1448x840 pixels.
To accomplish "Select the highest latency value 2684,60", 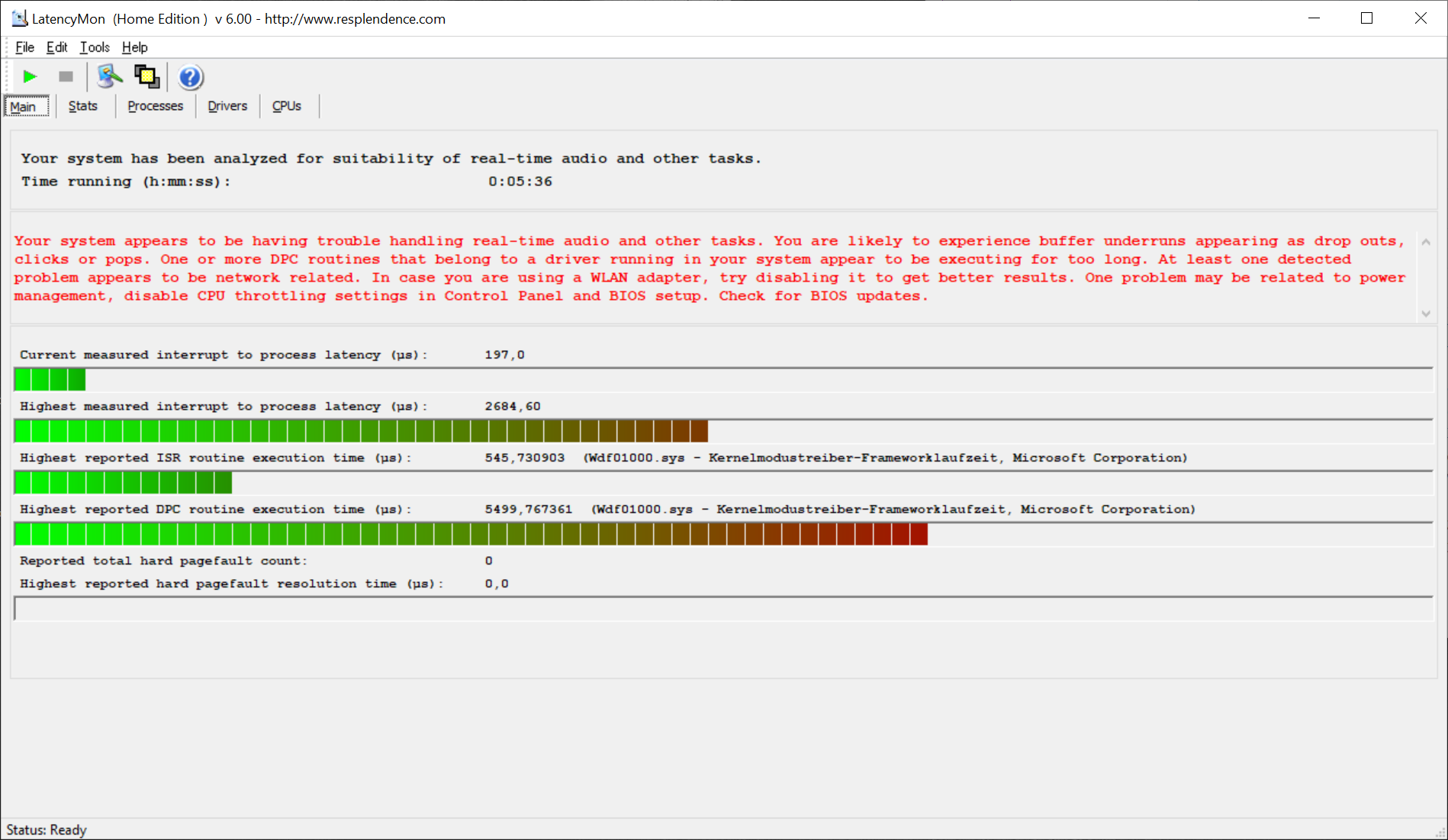I will [513, 407].
